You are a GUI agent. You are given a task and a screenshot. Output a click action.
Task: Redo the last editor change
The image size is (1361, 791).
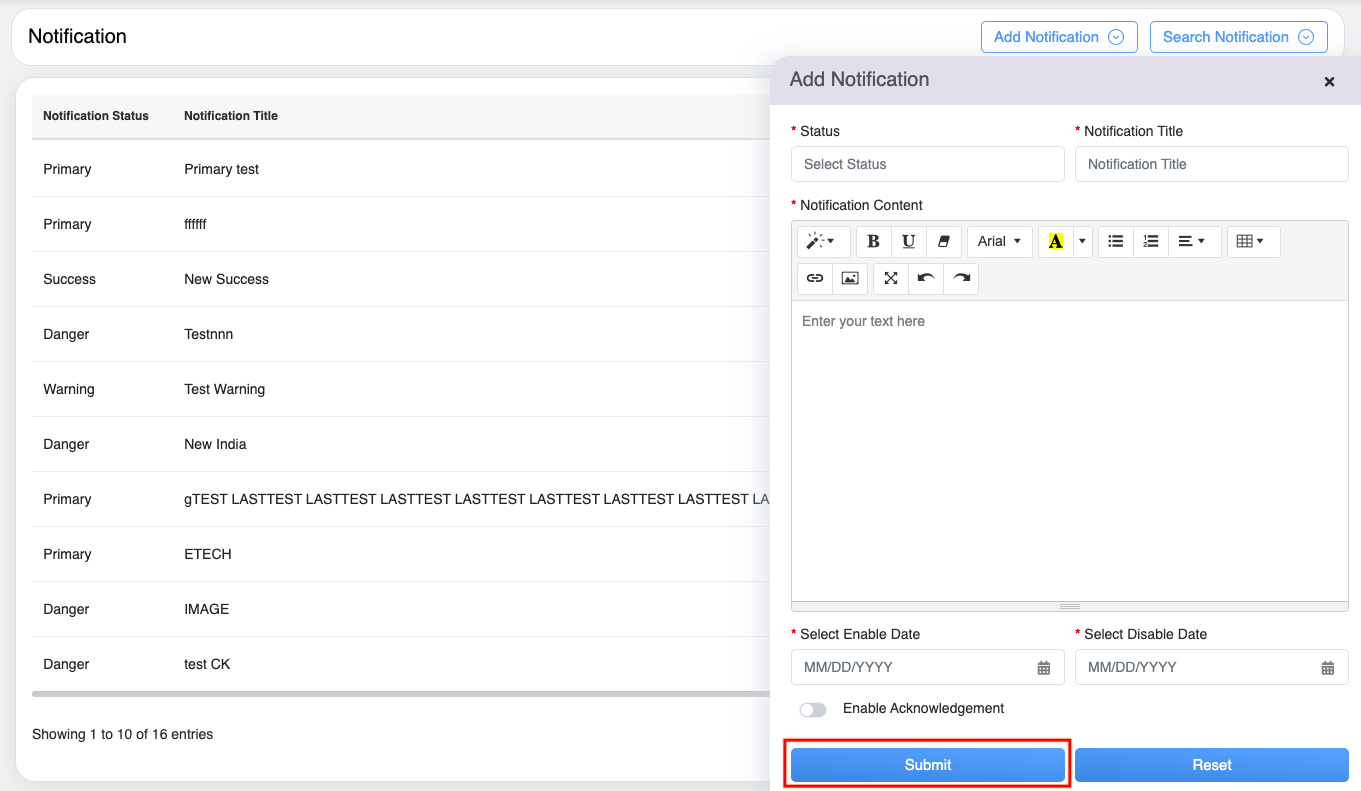(961, 279)
